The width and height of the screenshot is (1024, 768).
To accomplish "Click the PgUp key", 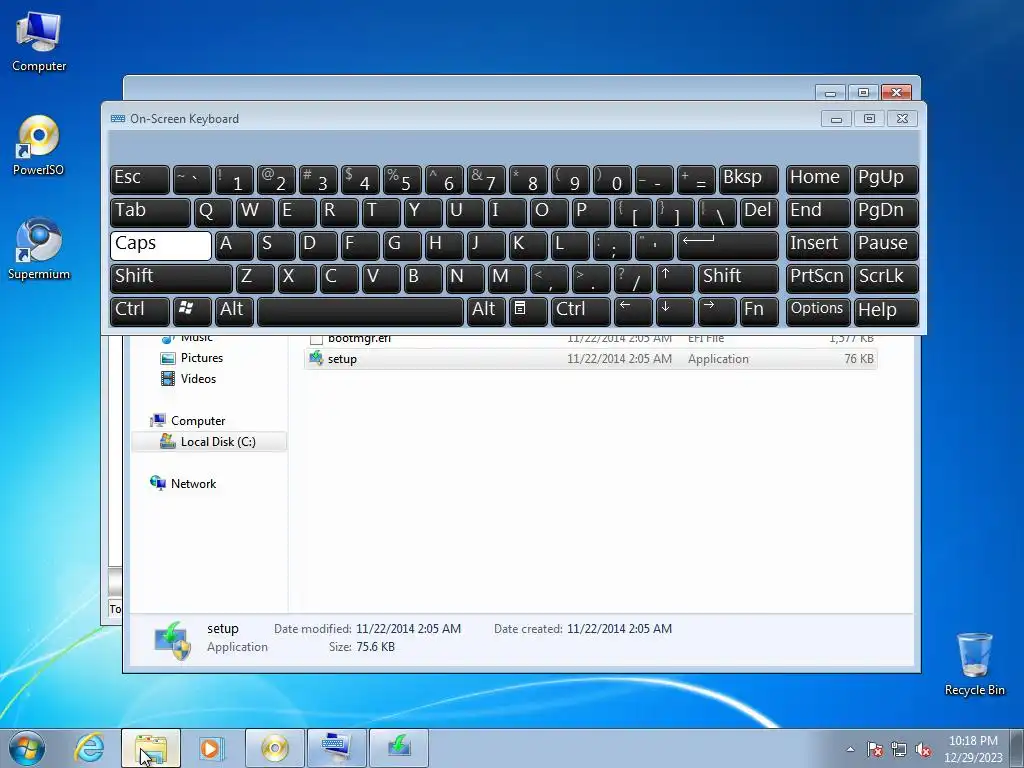I will [886, 180].
